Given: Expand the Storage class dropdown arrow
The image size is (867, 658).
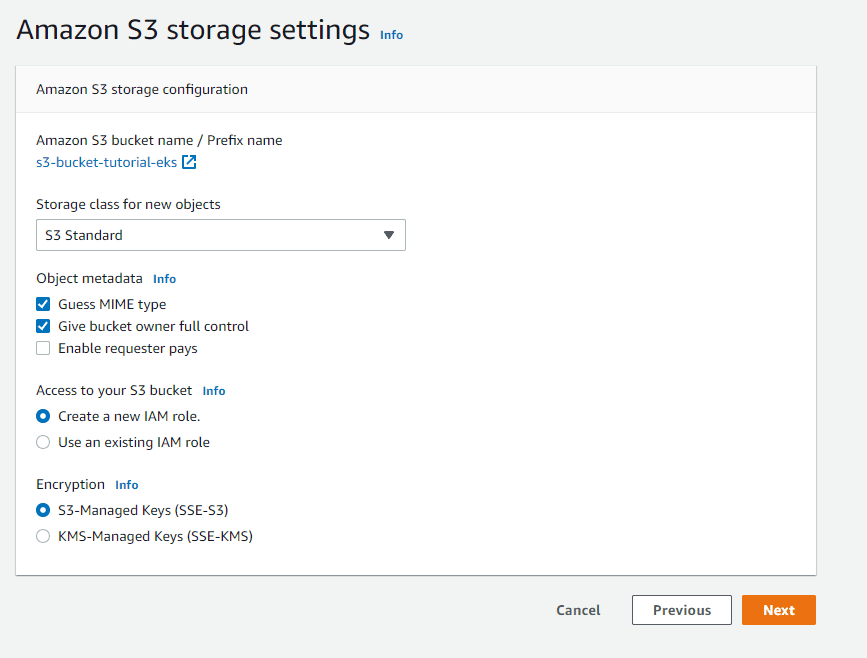Looking at the screenshot, I should coord(389,235).
